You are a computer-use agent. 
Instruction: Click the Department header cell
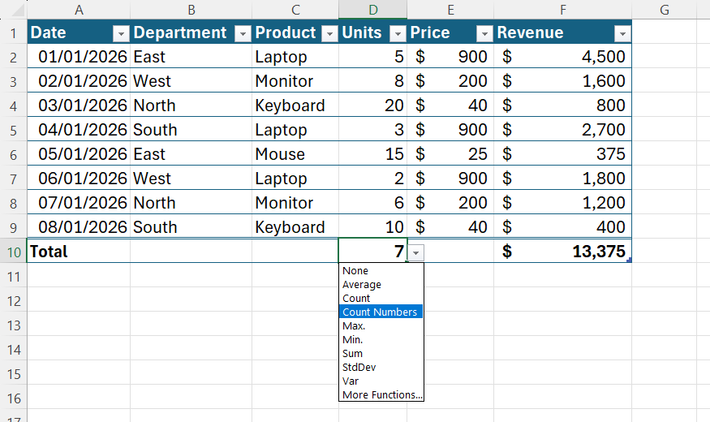(x=191, y=33)
